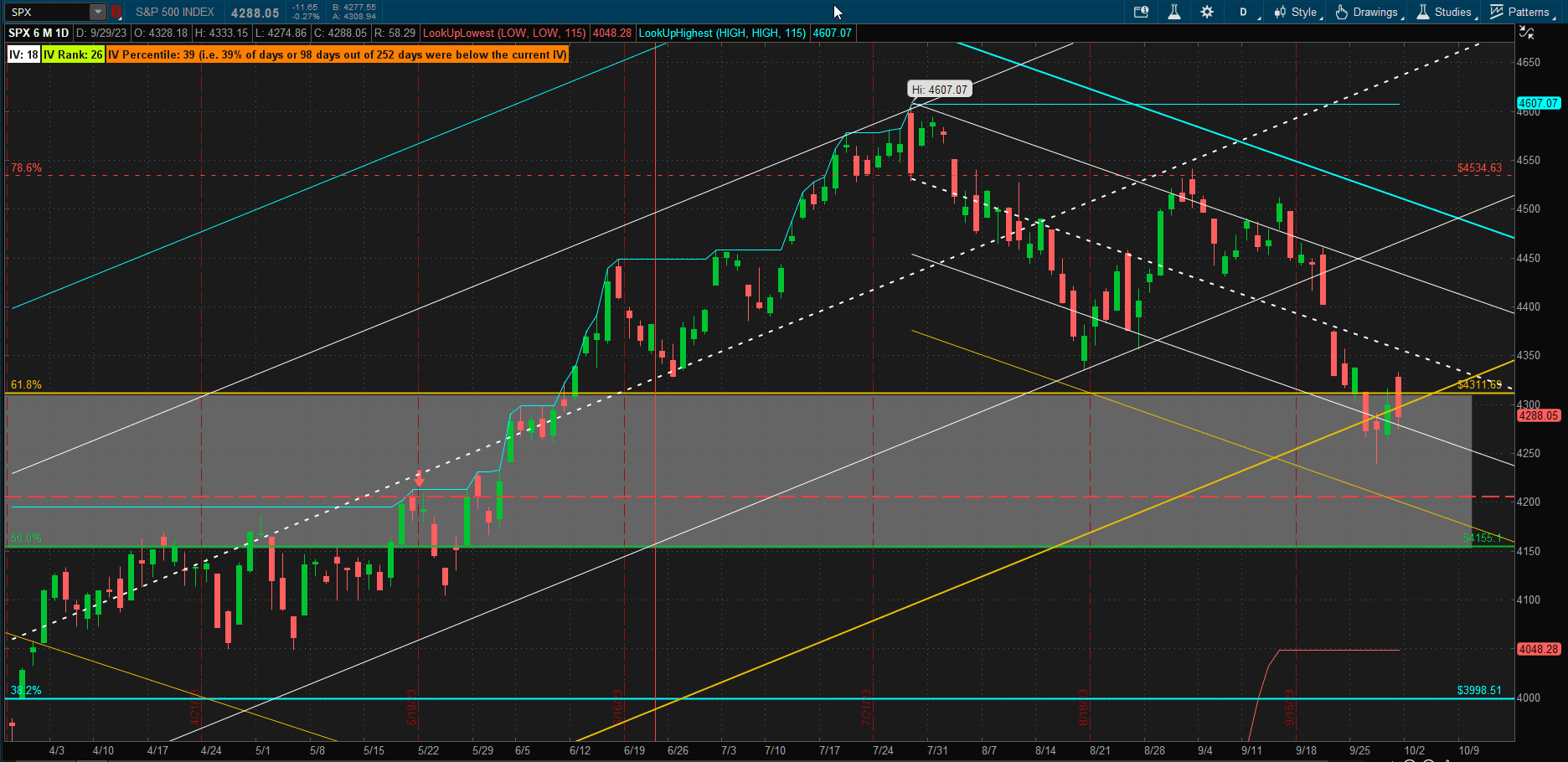Screen dimensions: 1568x762
Task: Click the SPX symbol input field
Action: 49,12
